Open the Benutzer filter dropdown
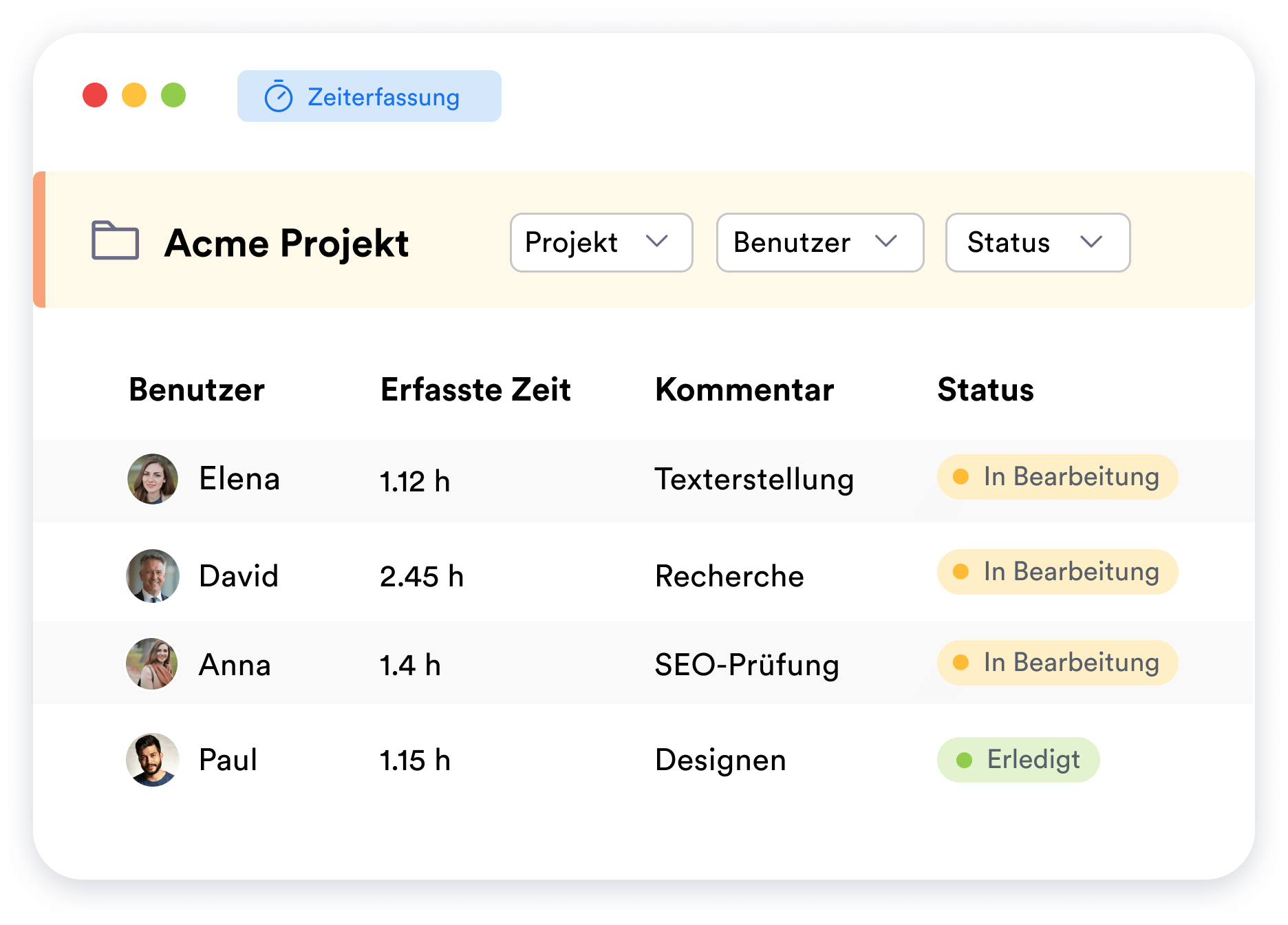 (819, 242)
